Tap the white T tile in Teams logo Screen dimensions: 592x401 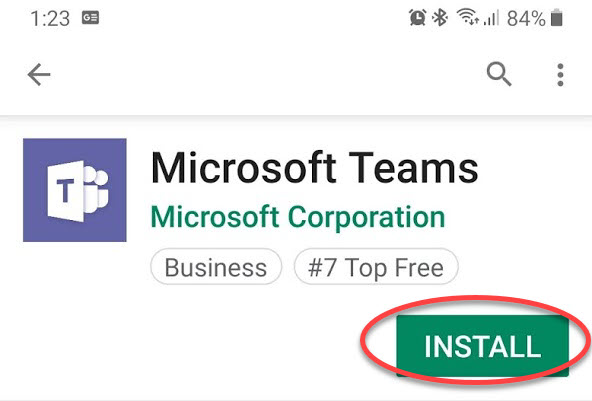pos(65,191)
